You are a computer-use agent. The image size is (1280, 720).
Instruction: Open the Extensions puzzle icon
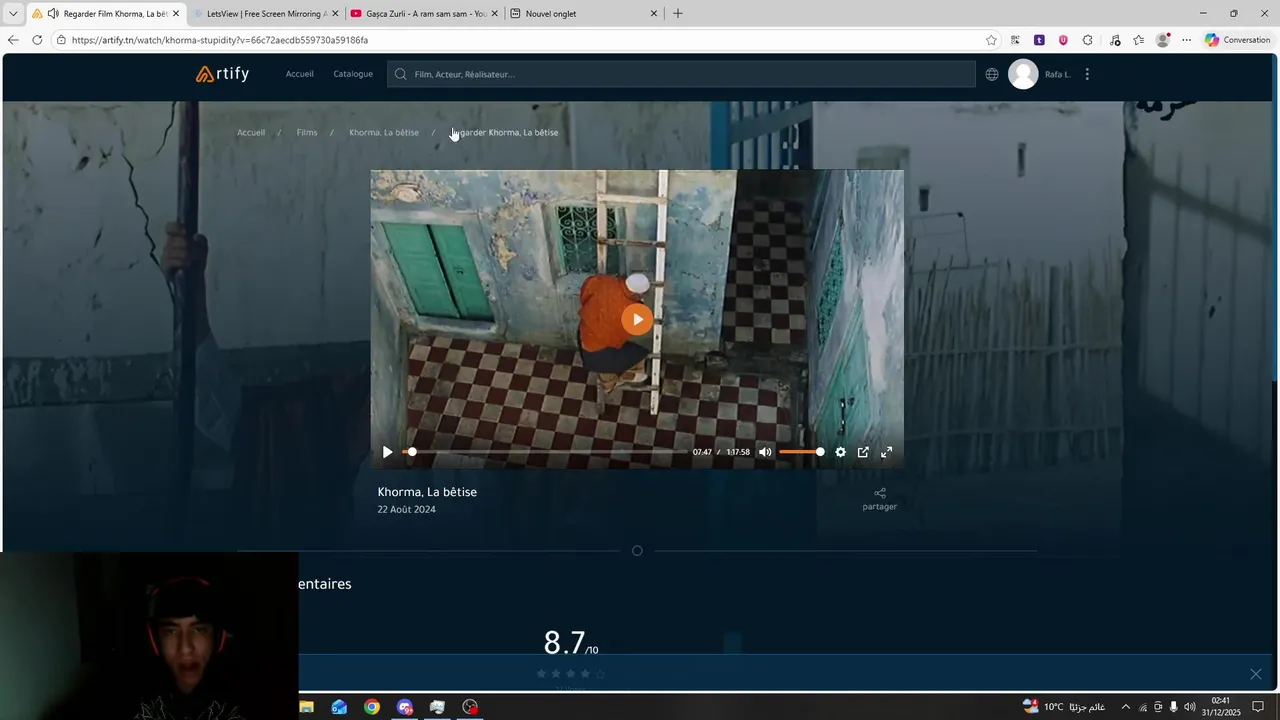point(1088,40)
